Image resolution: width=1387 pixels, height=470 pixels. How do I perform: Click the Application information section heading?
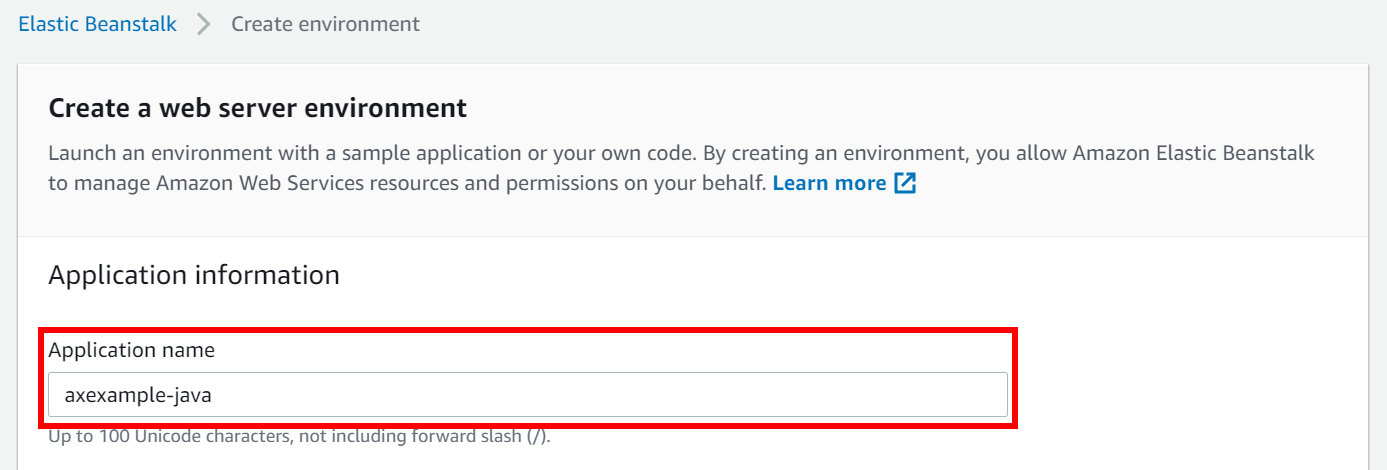click(x=194, y=275)
